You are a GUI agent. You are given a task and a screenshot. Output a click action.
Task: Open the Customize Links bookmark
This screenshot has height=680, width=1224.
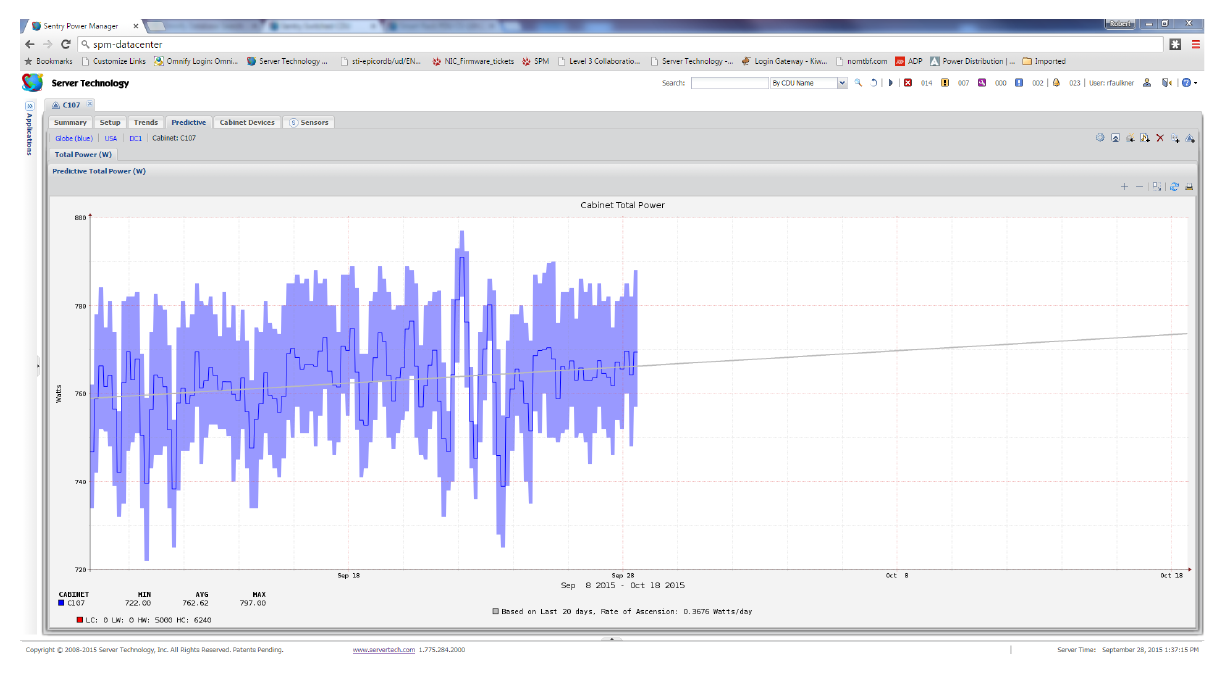(114, 61)
